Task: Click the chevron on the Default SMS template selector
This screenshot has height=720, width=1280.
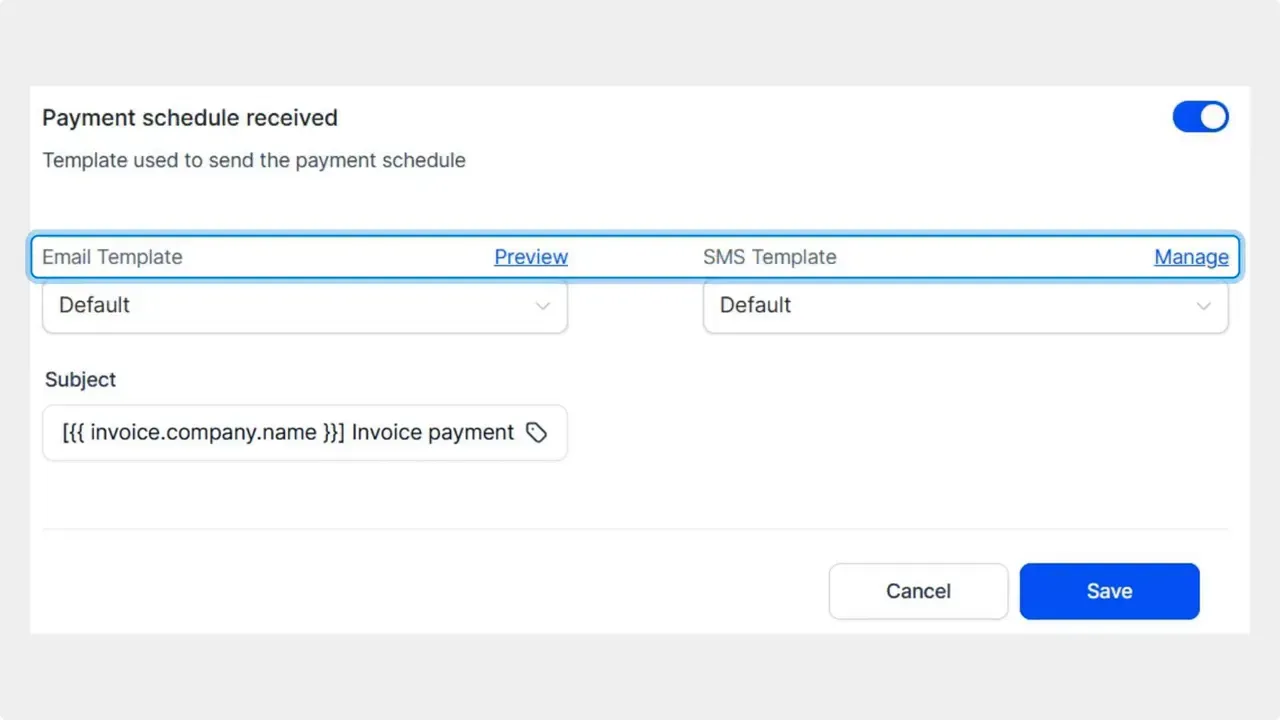Action: 1204,306
